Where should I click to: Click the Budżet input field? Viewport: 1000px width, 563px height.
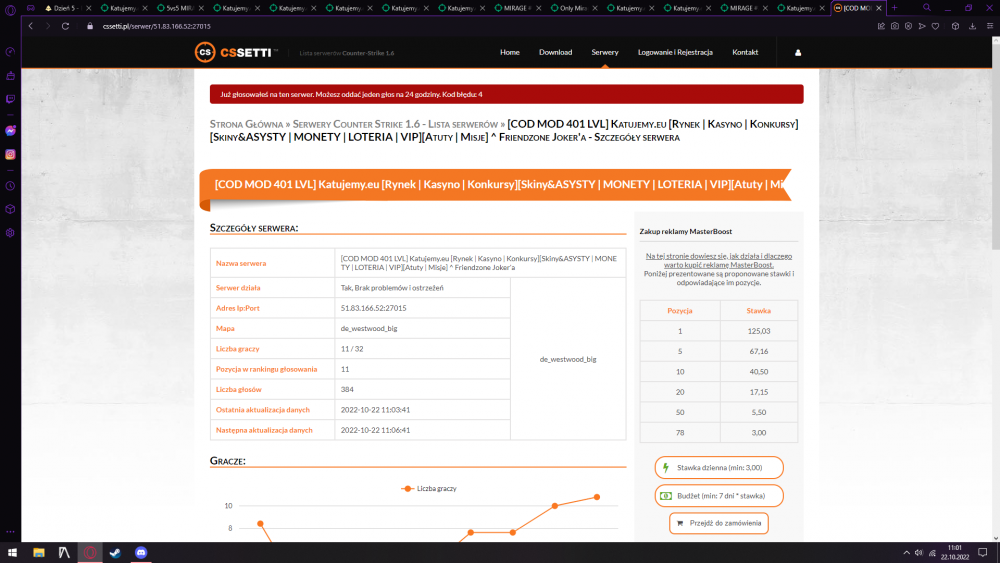click(x=719, y=495)
